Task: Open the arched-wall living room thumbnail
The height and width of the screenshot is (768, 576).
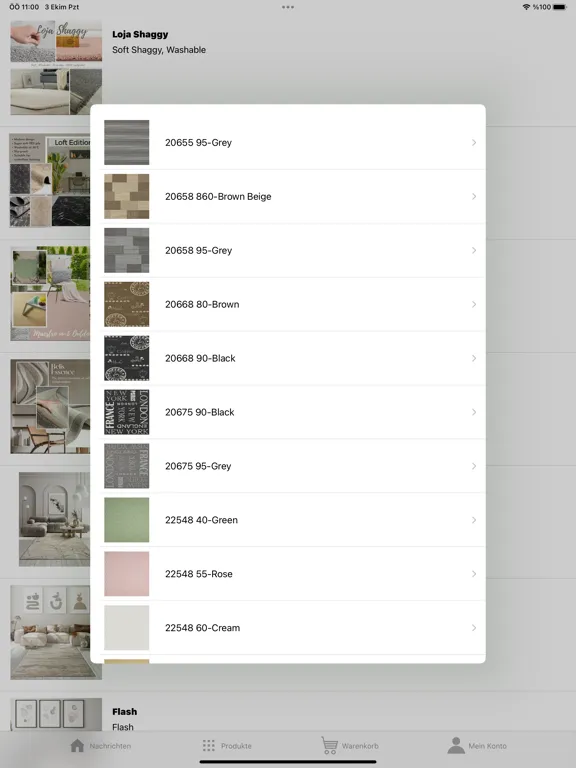Action: tap(54, 519)
